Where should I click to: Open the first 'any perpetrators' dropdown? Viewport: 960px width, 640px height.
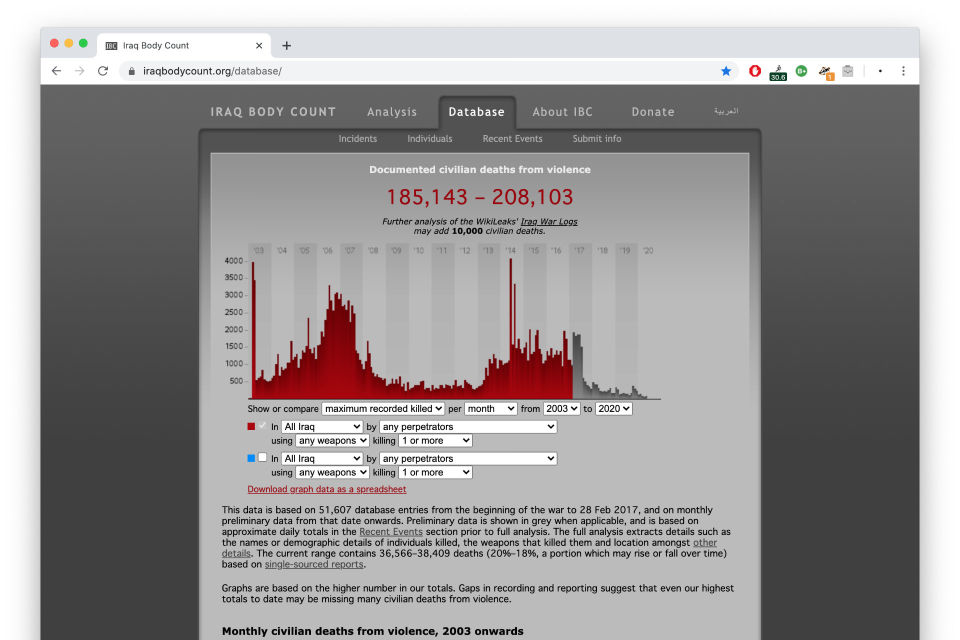coord(467,427)
